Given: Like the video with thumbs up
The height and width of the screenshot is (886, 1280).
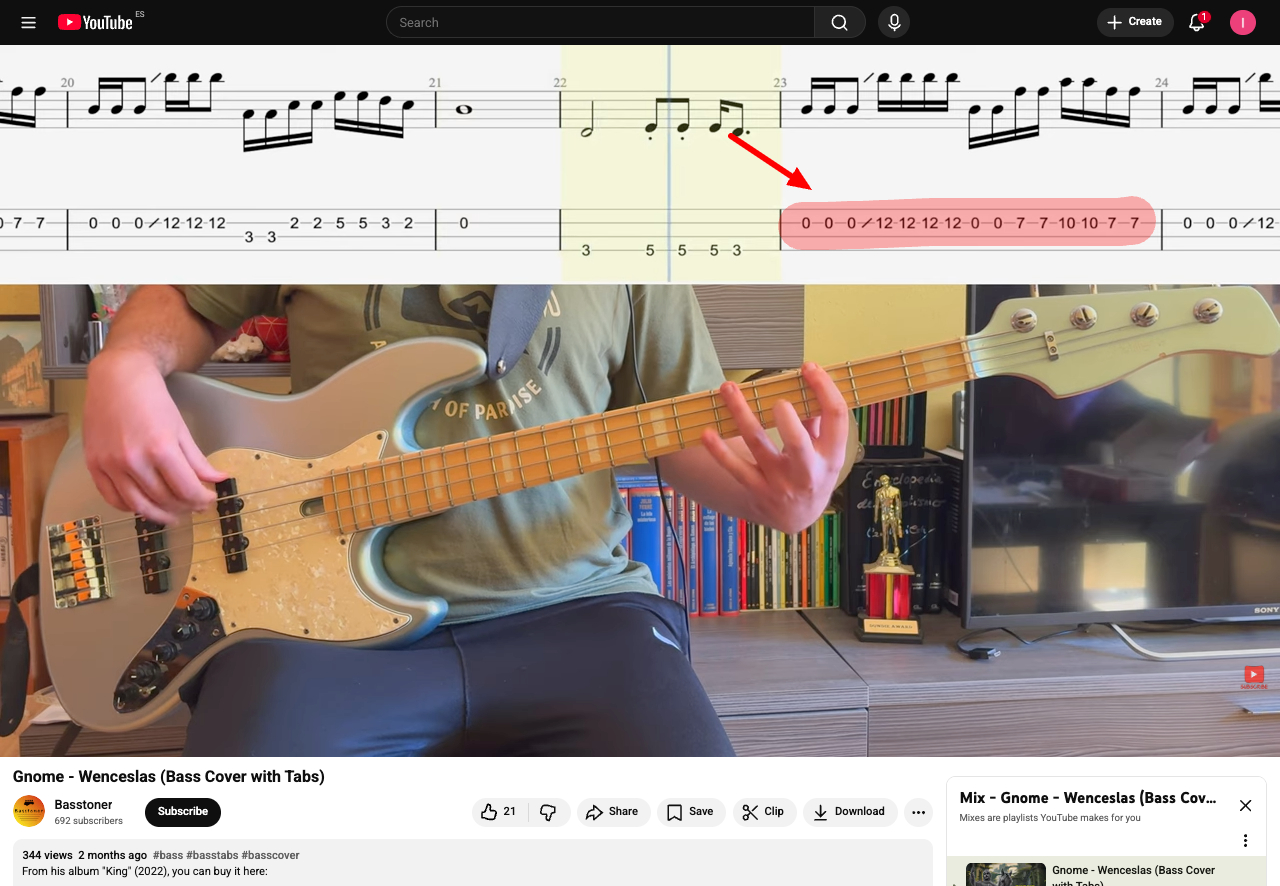Looking at the screenshot, I should pyautogui.click(x=498, y=812).
